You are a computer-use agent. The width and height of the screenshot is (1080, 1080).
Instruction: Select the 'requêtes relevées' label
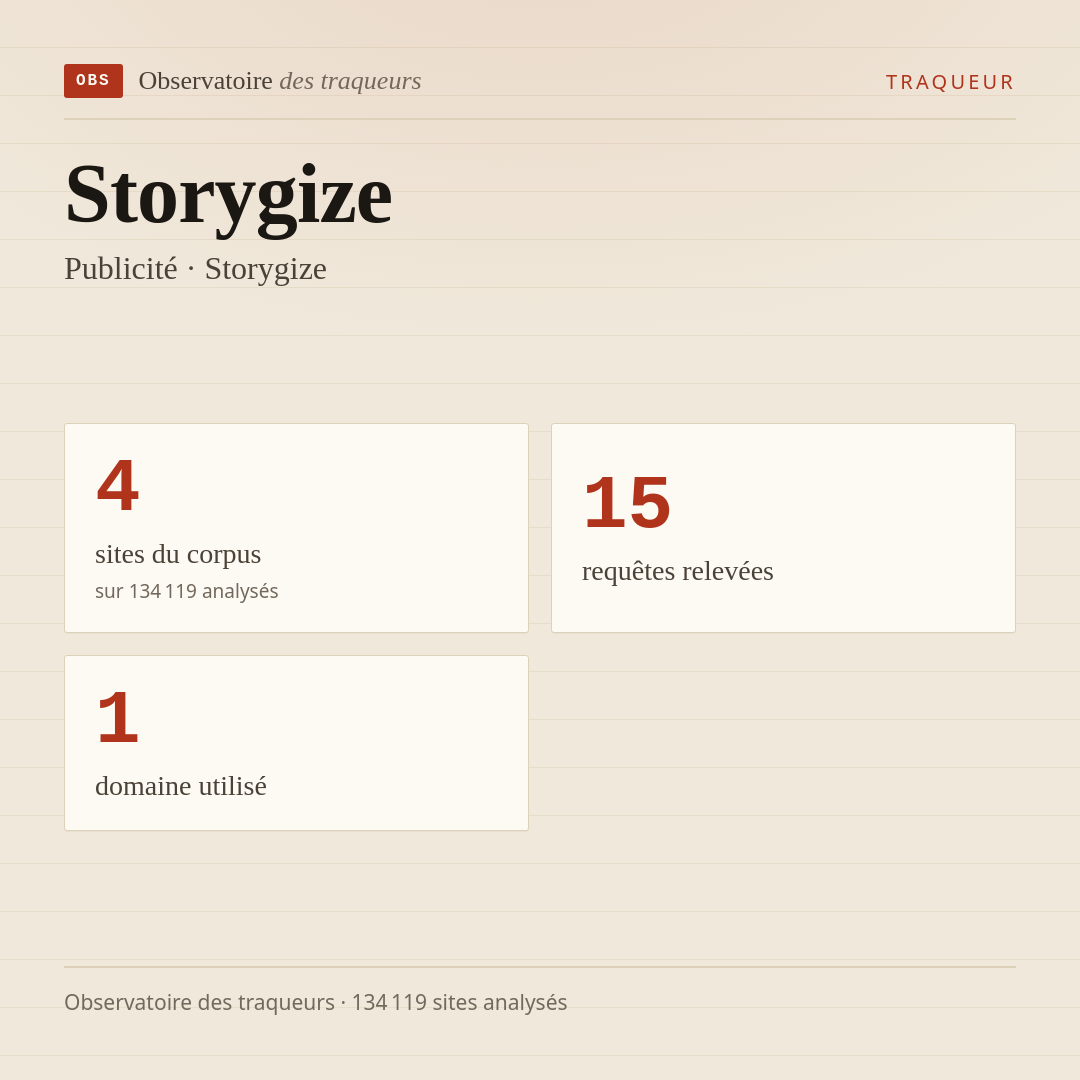pos(678,571)
